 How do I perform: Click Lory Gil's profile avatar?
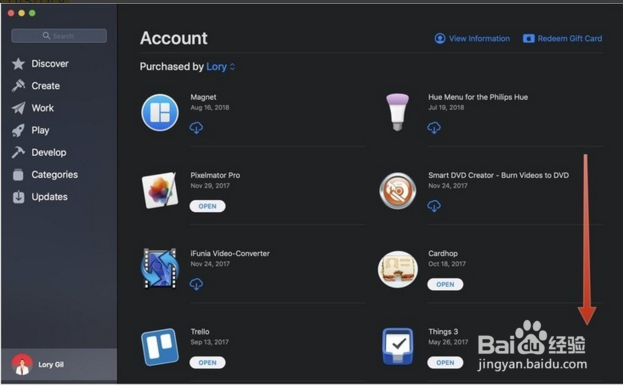pos(22,364)
